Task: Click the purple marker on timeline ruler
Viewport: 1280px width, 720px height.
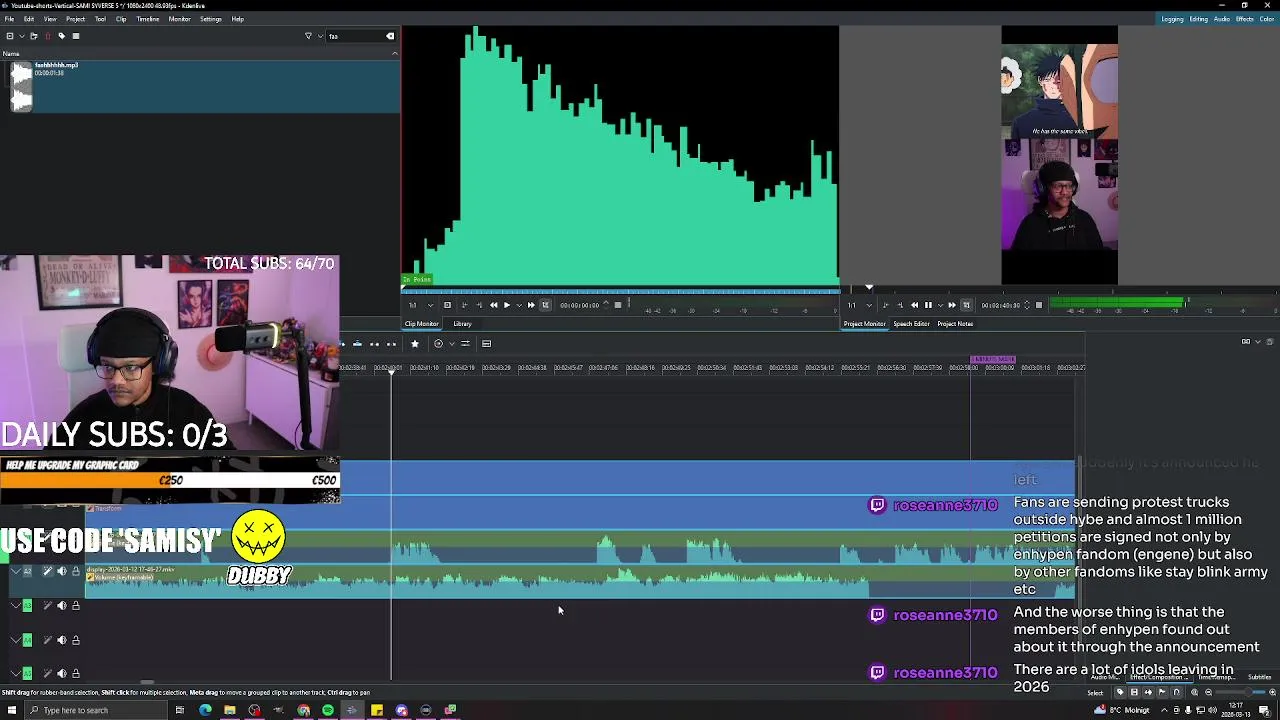Action: 993,359
